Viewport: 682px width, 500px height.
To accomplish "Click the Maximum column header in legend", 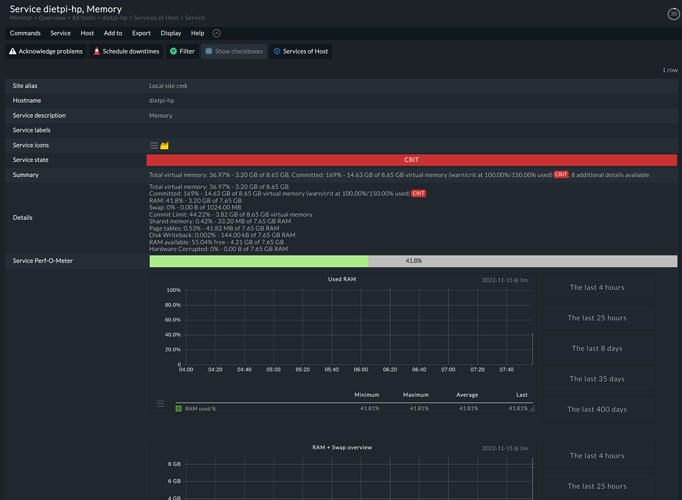I will click(x=415, y=395).
